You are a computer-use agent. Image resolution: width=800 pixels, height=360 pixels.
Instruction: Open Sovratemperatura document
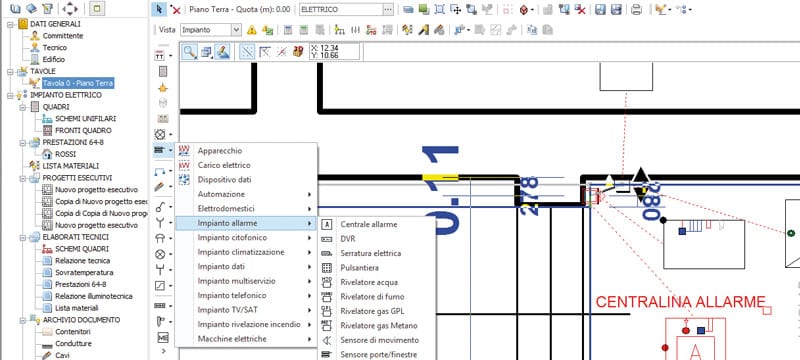pos(84,272)
